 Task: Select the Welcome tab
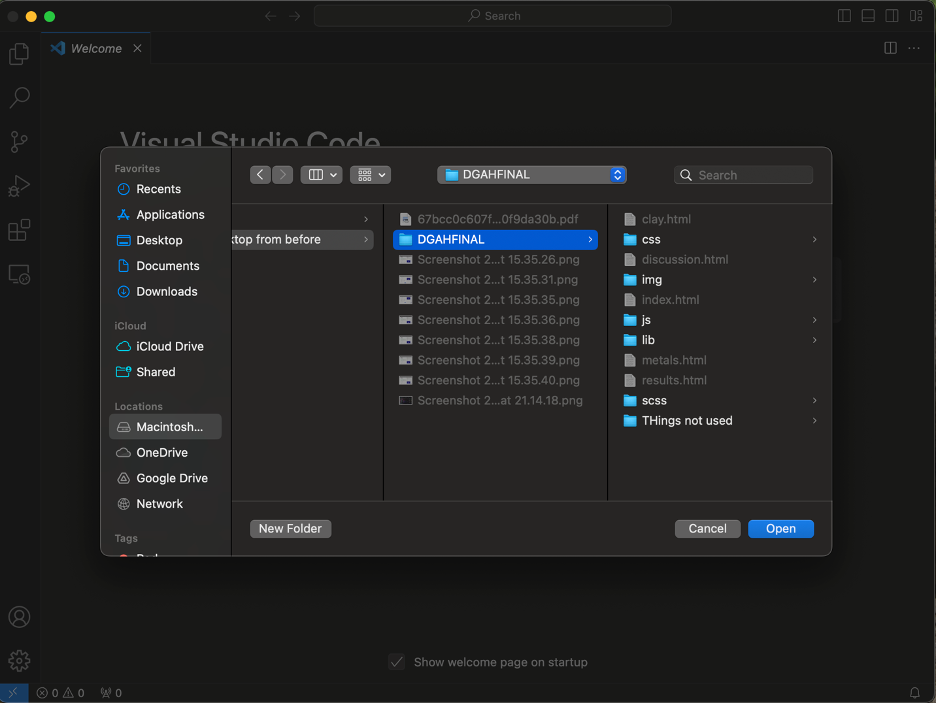pos(94,47)
